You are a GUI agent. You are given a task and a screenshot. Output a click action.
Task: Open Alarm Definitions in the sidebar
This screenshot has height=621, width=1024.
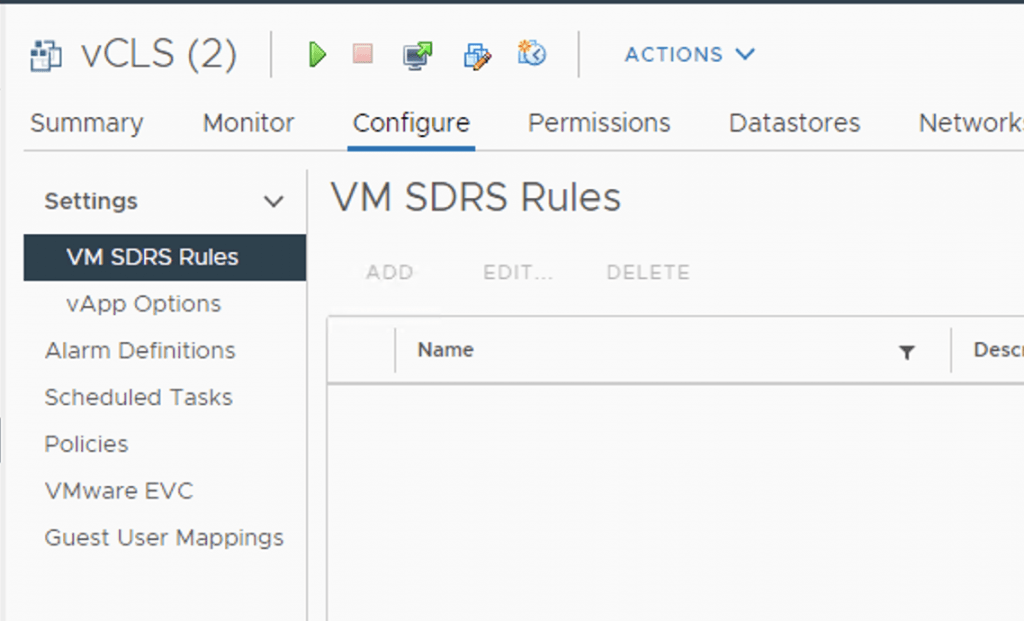coord(140,351)
